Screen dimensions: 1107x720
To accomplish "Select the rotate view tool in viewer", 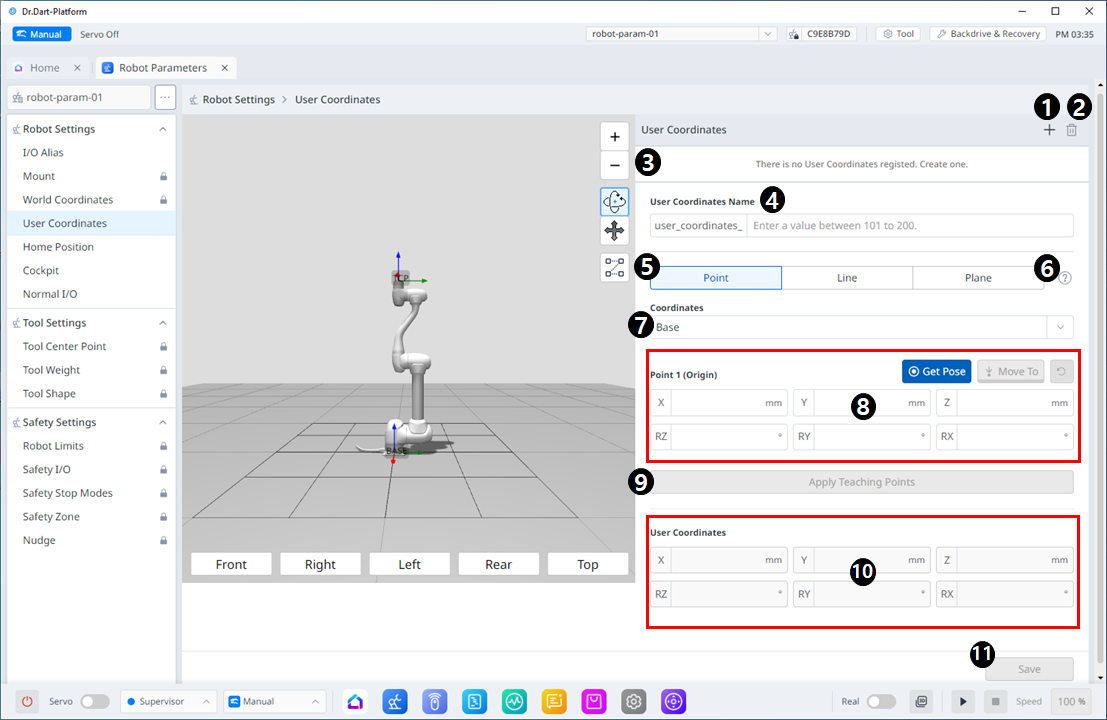I will [614, 201].
